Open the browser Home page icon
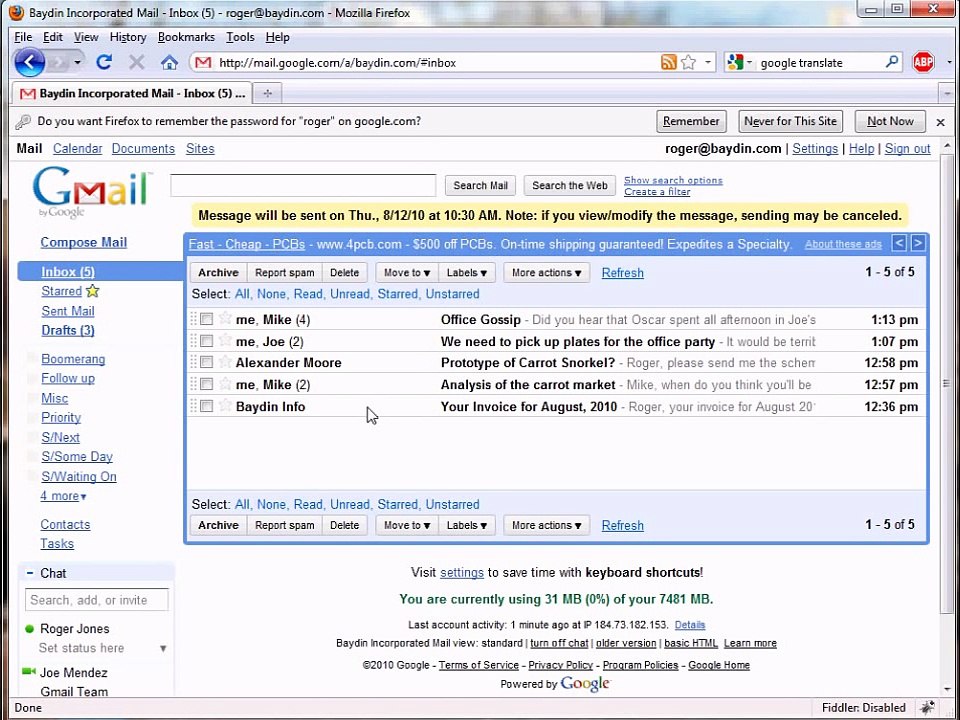Image resolution: width=960 pixels, height=720 pixels. point(169,62)
